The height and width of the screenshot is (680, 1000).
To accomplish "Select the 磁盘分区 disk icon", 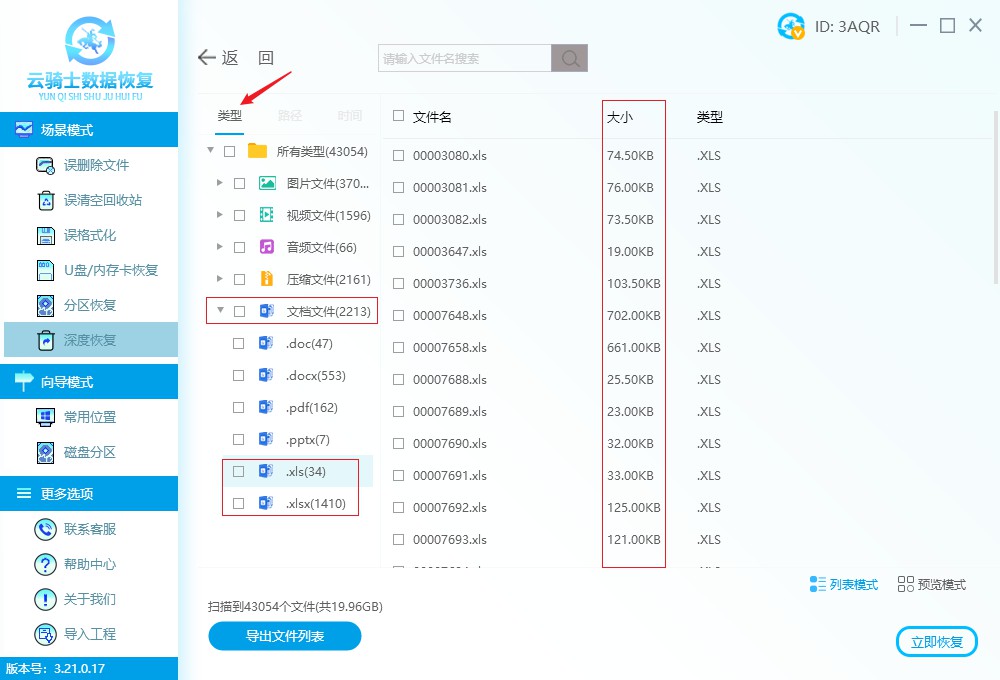I will (45, 452).
